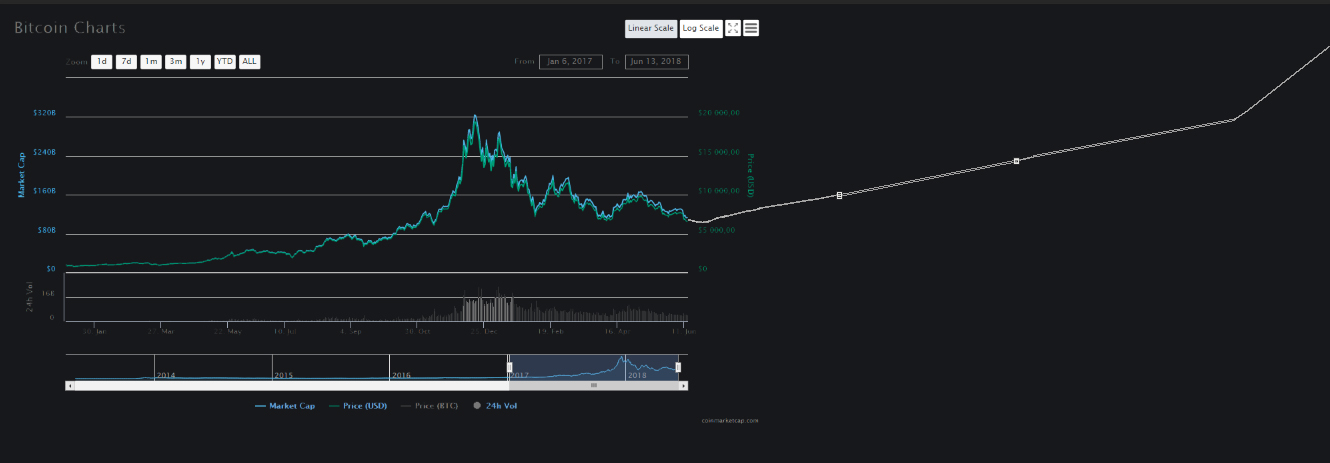
Task: Click the 2015 year in navigator
Action: [x=284, y=375]
